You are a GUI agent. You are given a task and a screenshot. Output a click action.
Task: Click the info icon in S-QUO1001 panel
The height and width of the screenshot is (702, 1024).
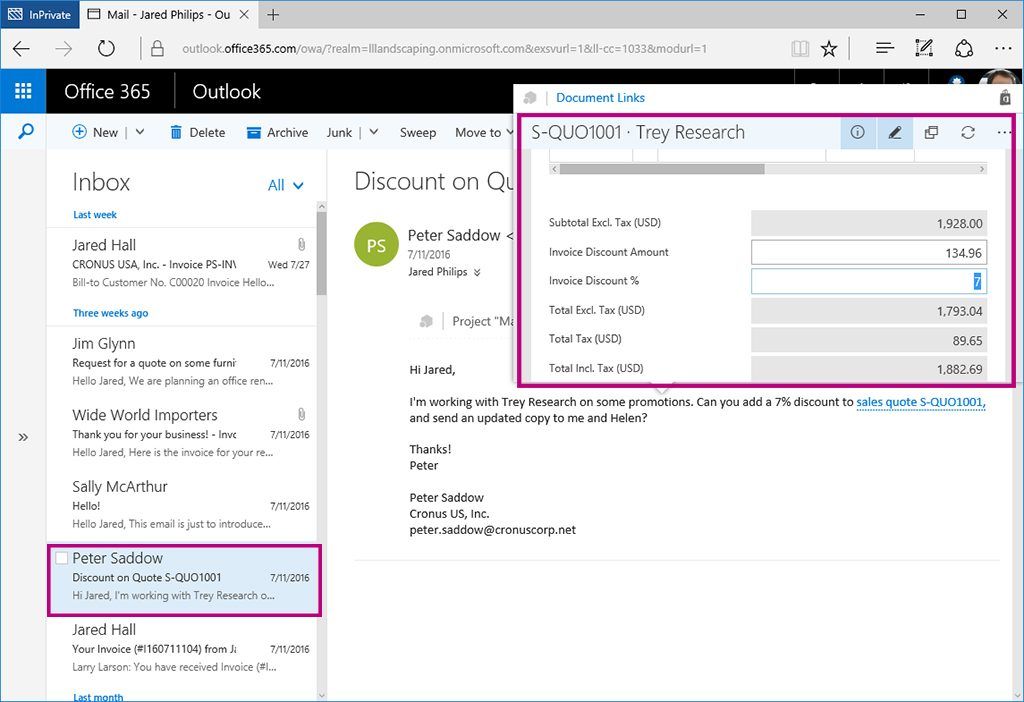857,133
